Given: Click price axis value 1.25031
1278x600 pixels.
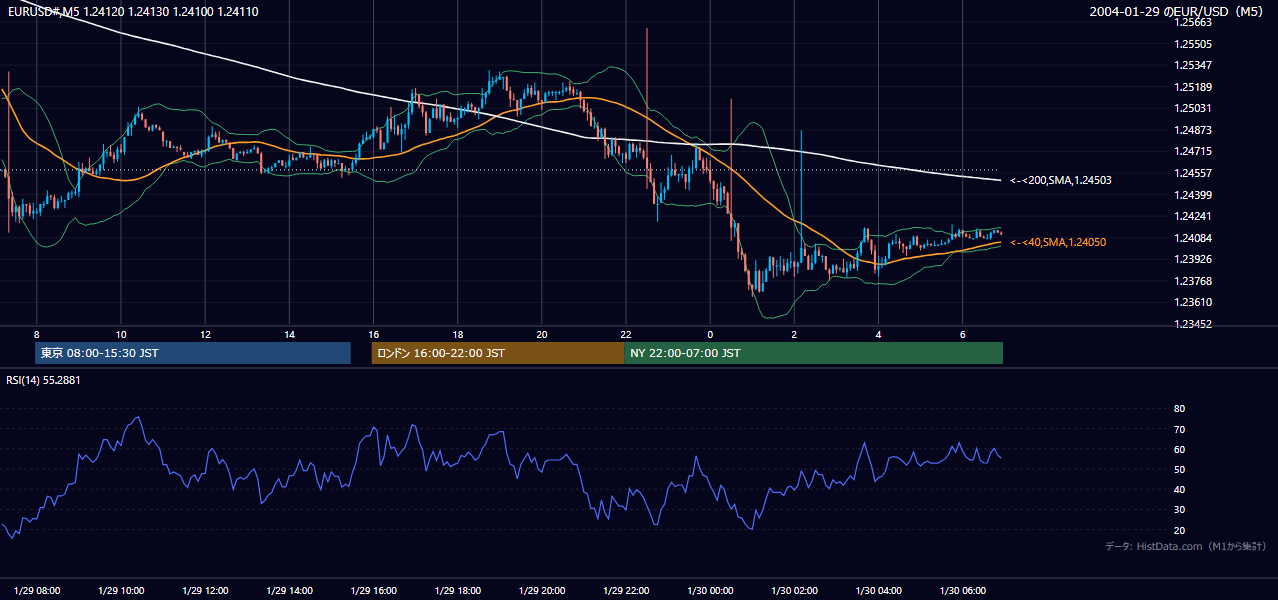Looking at the screenshot, I should (x=1194, y=108).
